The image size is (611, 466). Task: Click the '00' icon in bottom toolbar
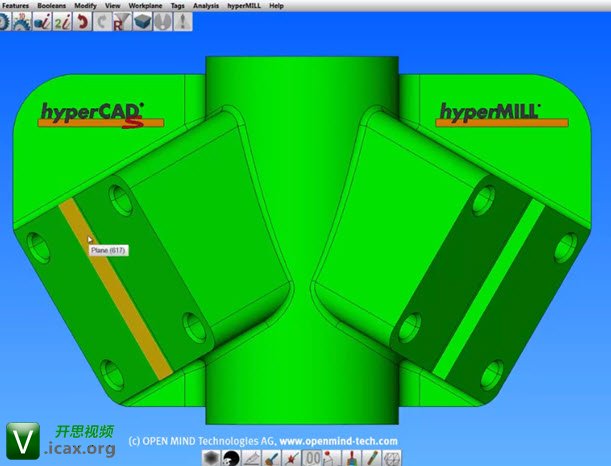pos(312,458)
